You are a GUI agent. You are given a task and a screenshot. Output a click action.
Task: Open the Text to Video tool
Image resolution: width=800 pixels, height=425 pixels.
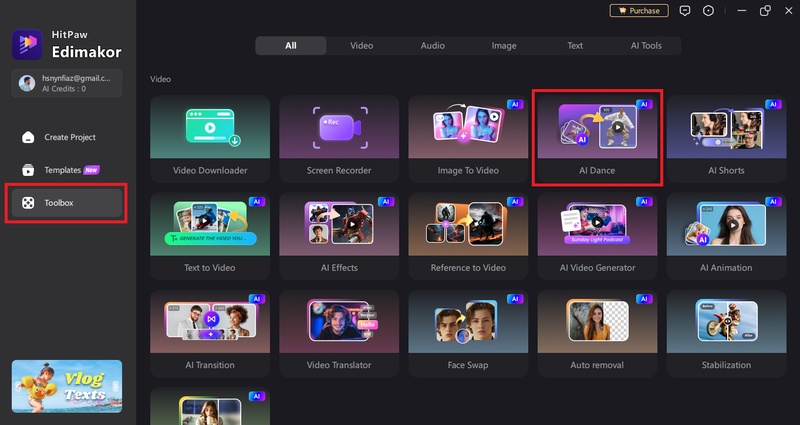point(210,236)
